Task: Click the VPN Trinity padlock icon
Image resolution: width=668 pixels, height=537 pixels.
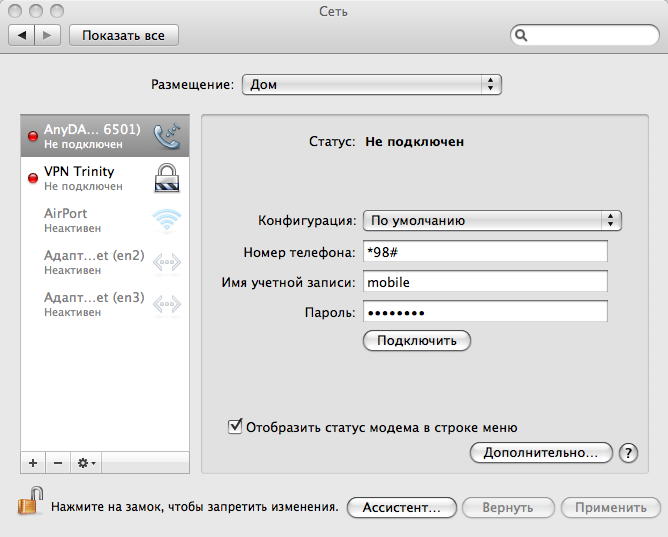Action: [167, 178]
